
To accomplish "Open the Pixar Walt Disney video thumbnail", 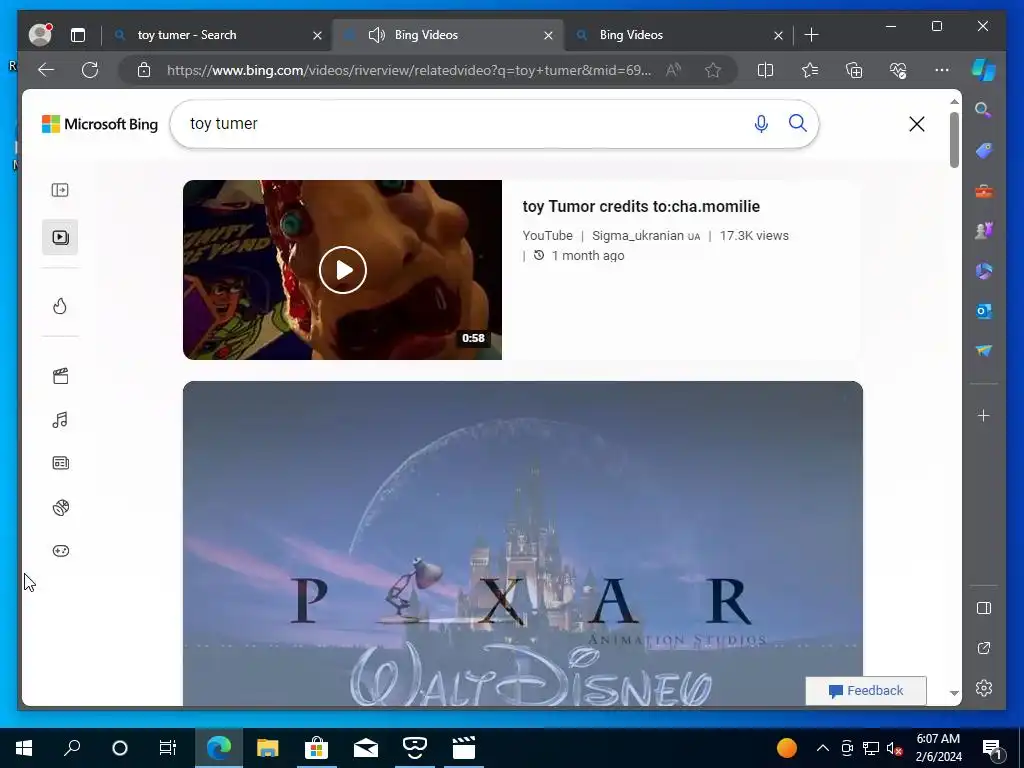I will pyautogui.click(x=522, y=543).
